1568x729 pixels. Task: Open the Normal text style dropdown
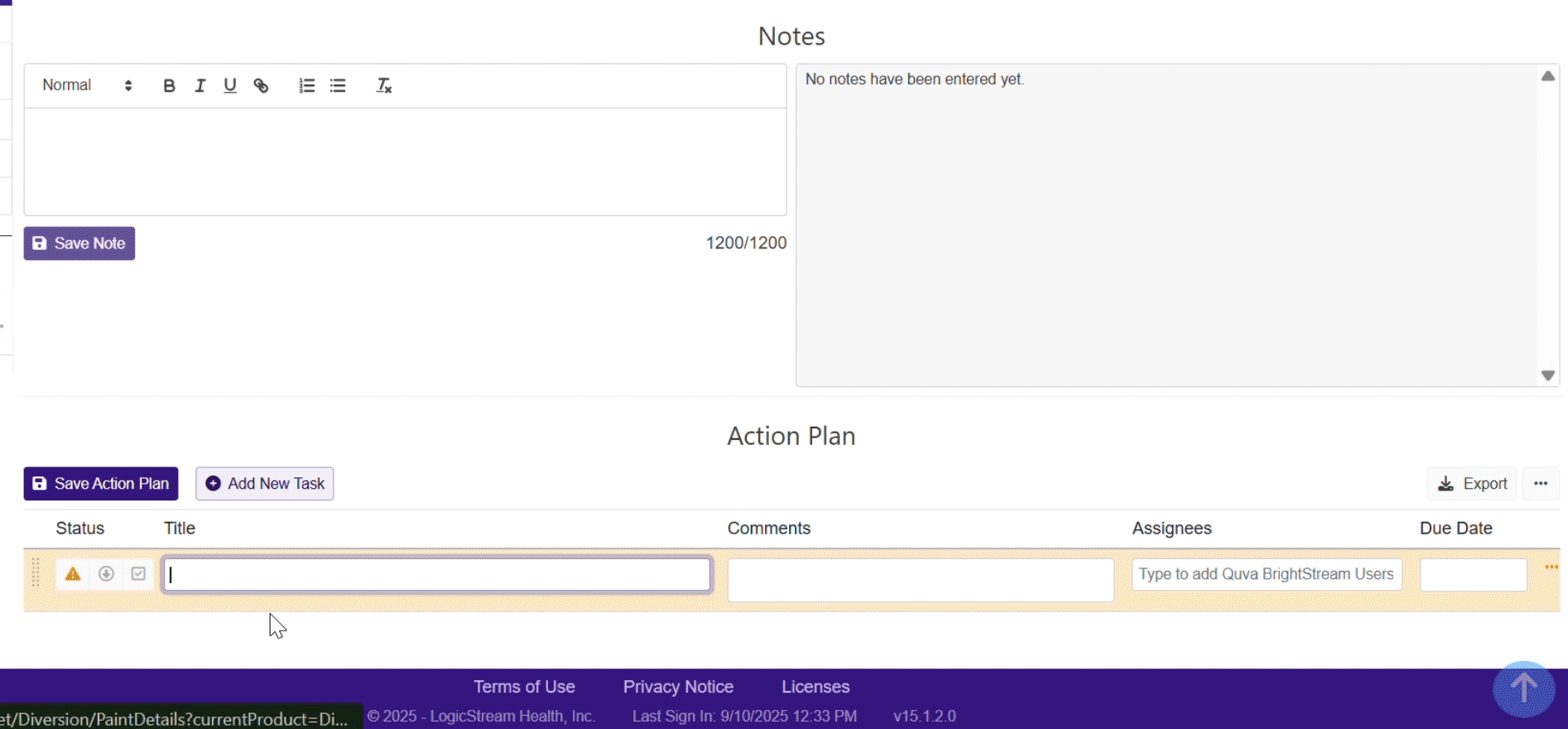point(87,85)
